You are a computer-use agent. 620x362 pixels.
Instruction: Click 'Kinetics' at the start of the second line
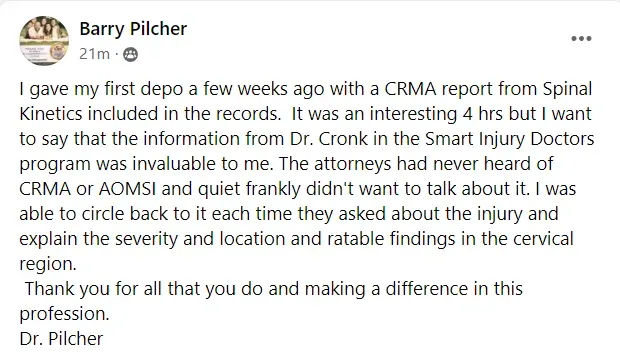tap(51, 114)
